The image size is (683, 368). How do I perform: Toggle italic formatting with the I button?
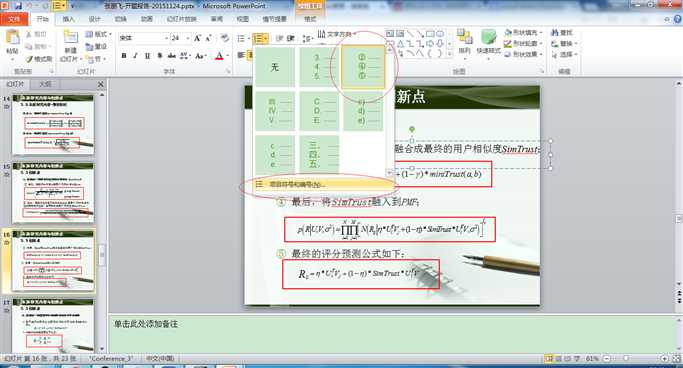pyautogui.click(x=135, y=56)
